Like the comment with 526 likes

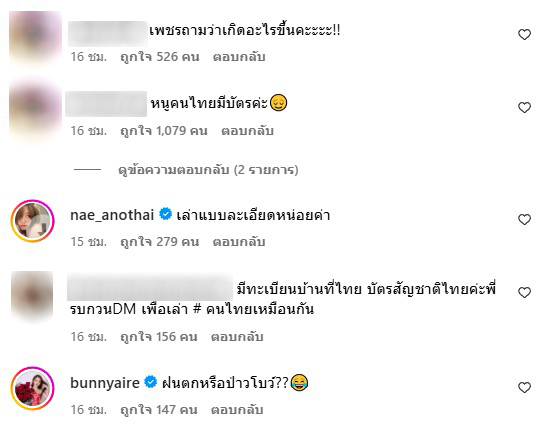[x=524, y=34]
